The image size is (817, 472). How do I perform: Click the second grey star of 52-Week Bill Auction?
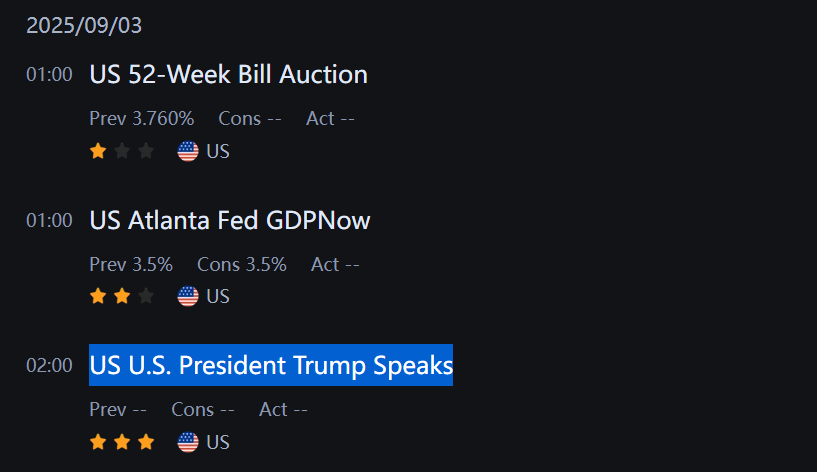click(122, 151)
